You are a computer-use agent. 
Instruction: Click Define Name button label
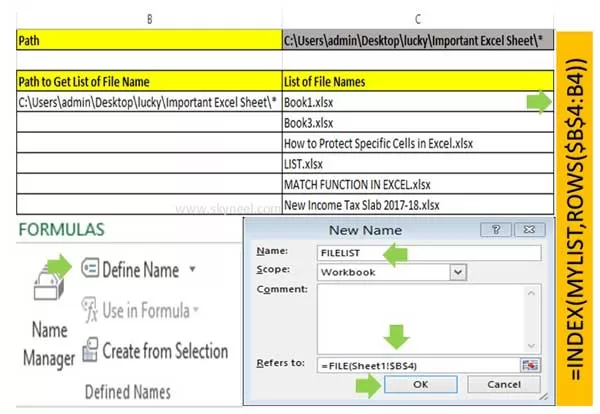(x=140, y=270)
